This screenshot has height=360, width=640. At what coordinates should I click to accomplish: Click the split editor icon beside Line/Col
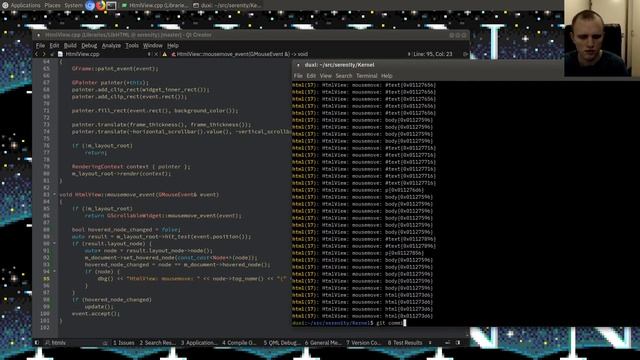pyautogui.click(x=465, y=54)
